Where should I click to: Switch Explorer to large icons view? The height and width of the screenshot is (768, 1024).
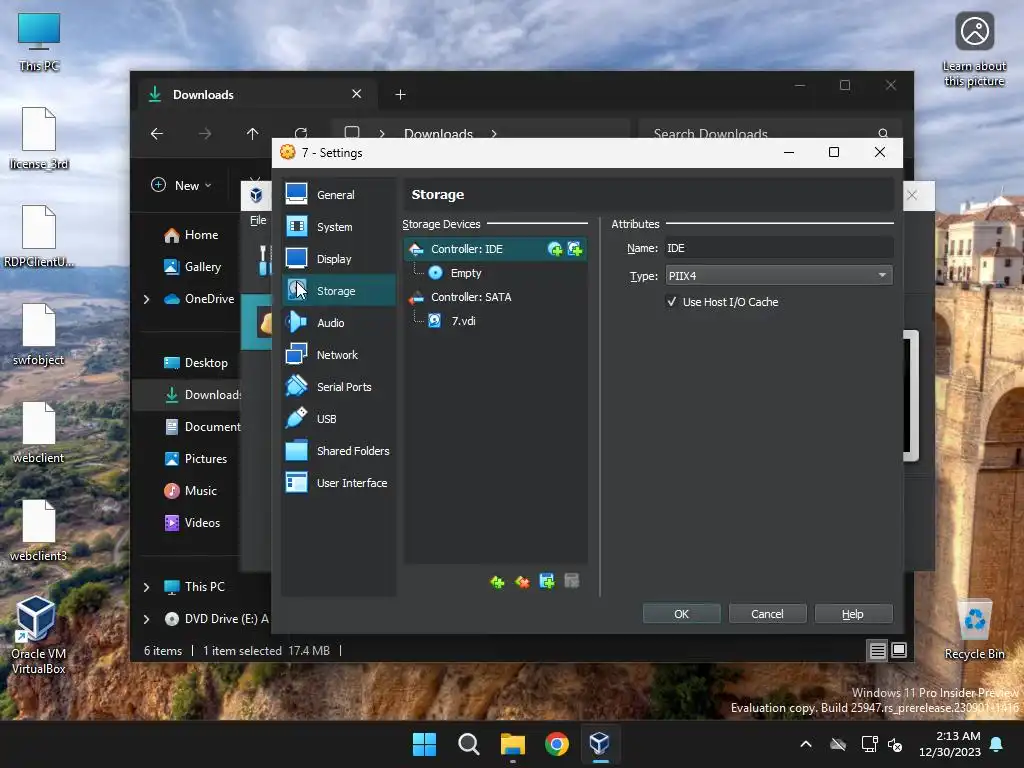click(899, 650)
